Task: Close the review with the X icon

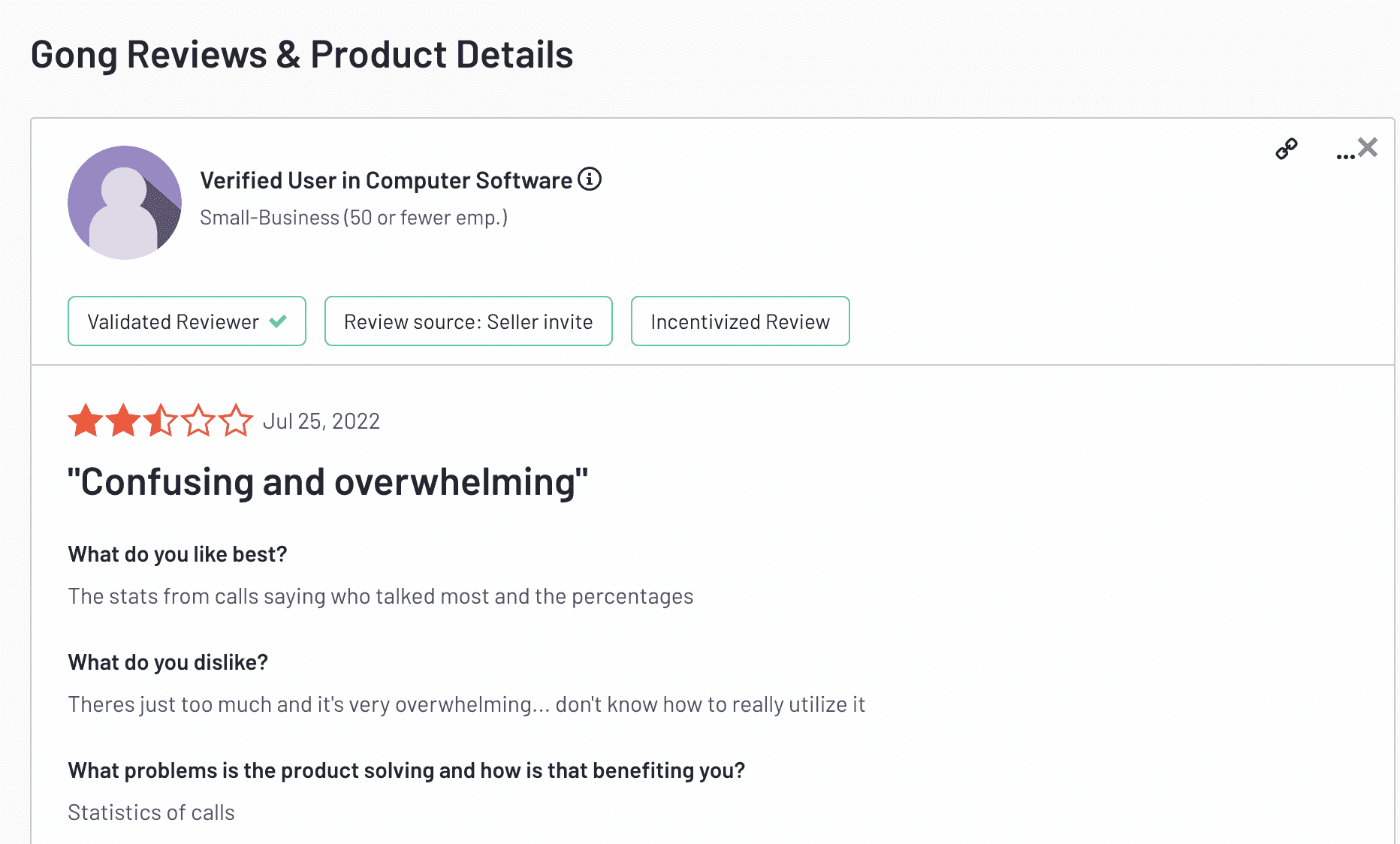Action: point(1368,147)
